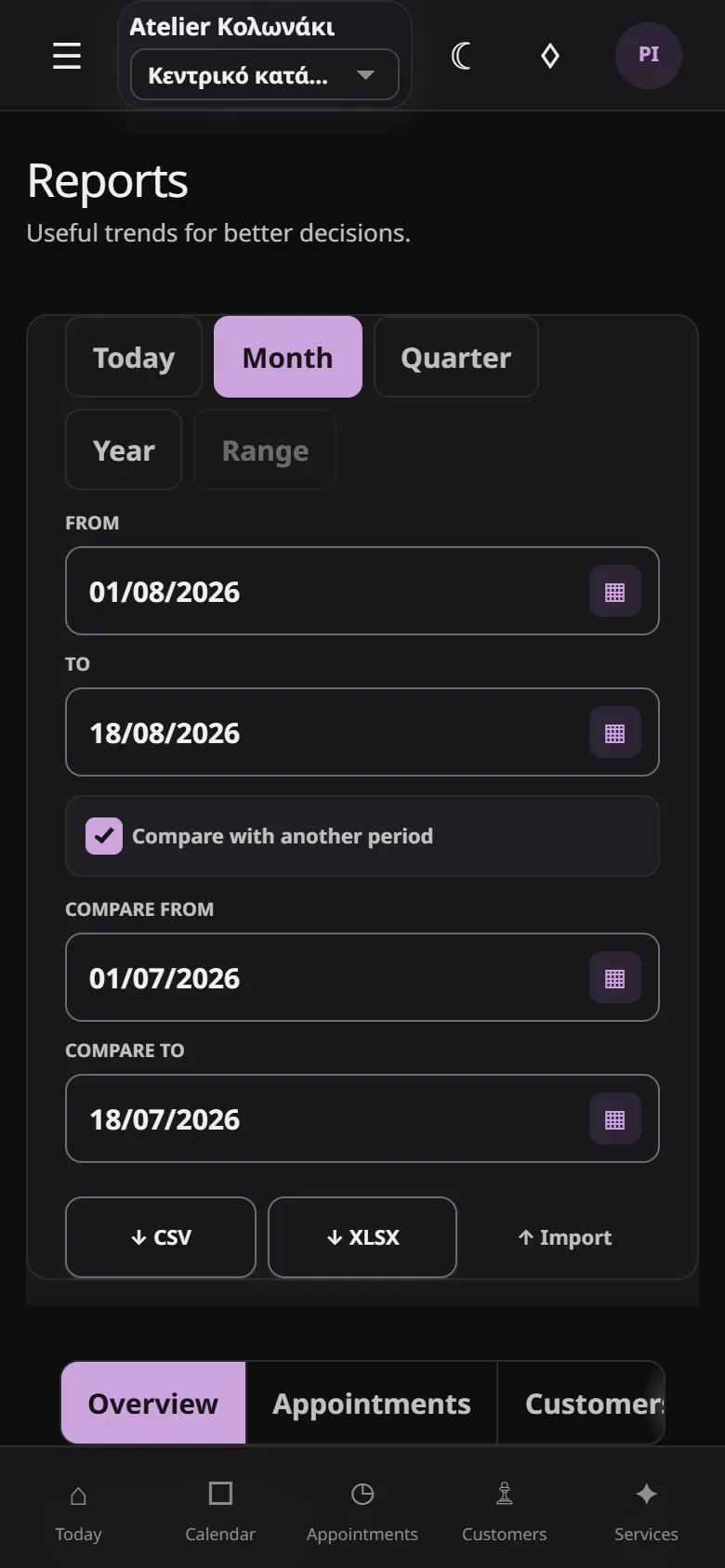Open the PI user avatar menu
The width and height of the screenshot is (725, 1568).
point(649,56)
